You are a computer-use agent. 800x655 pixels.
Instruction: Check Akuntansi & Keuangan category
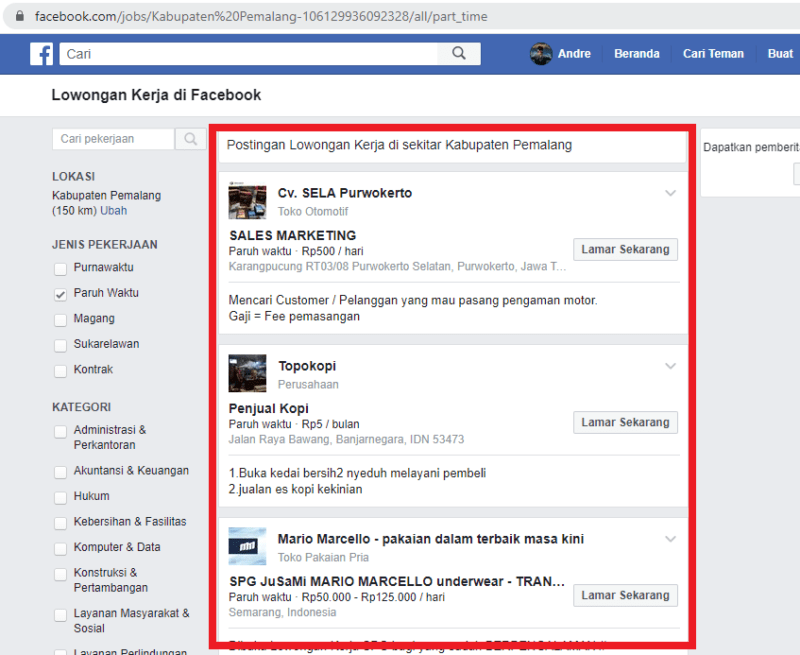[x=60, y=472]
